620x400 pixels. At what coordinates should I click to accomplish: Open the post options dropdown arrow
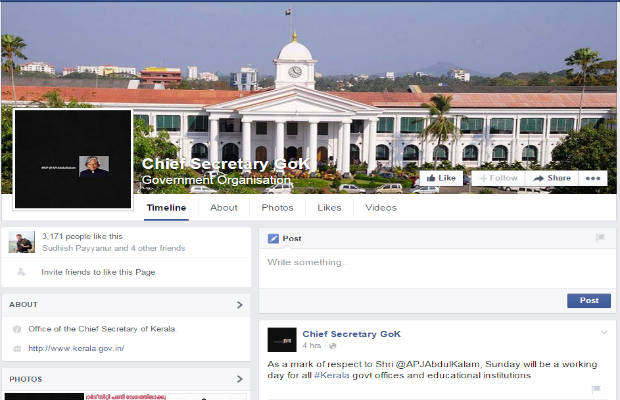[604, 332]
